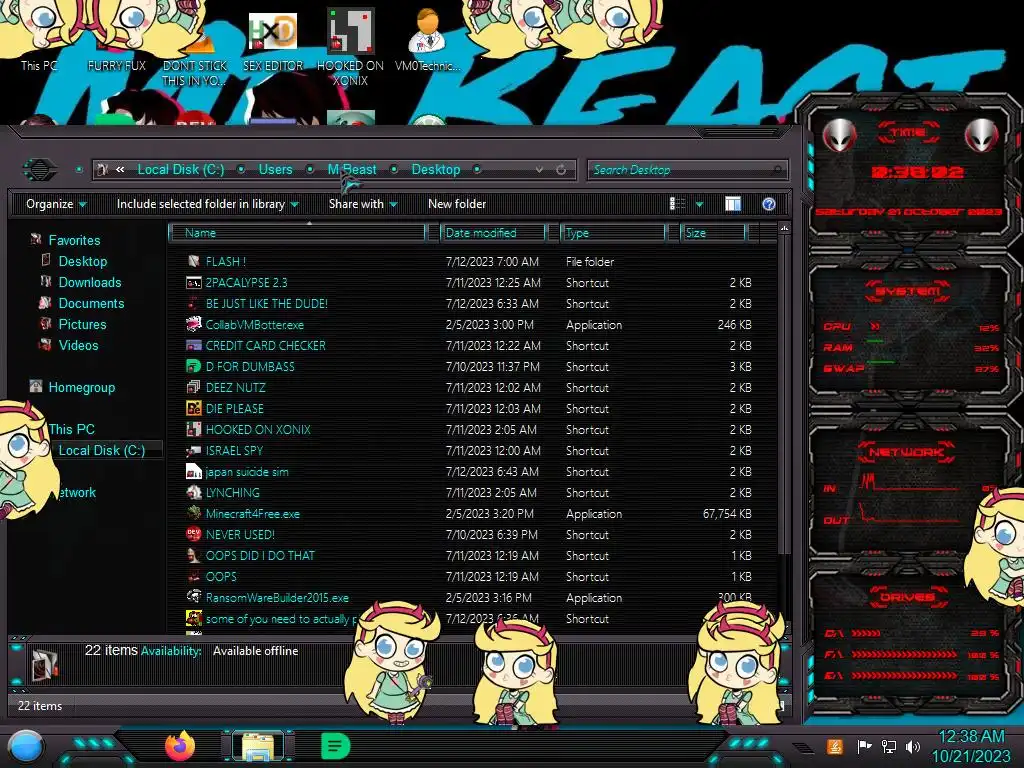Select the Minecraft4Free.exe file icon
Screen dimensions: 1024x768
[x=194, y=513]
